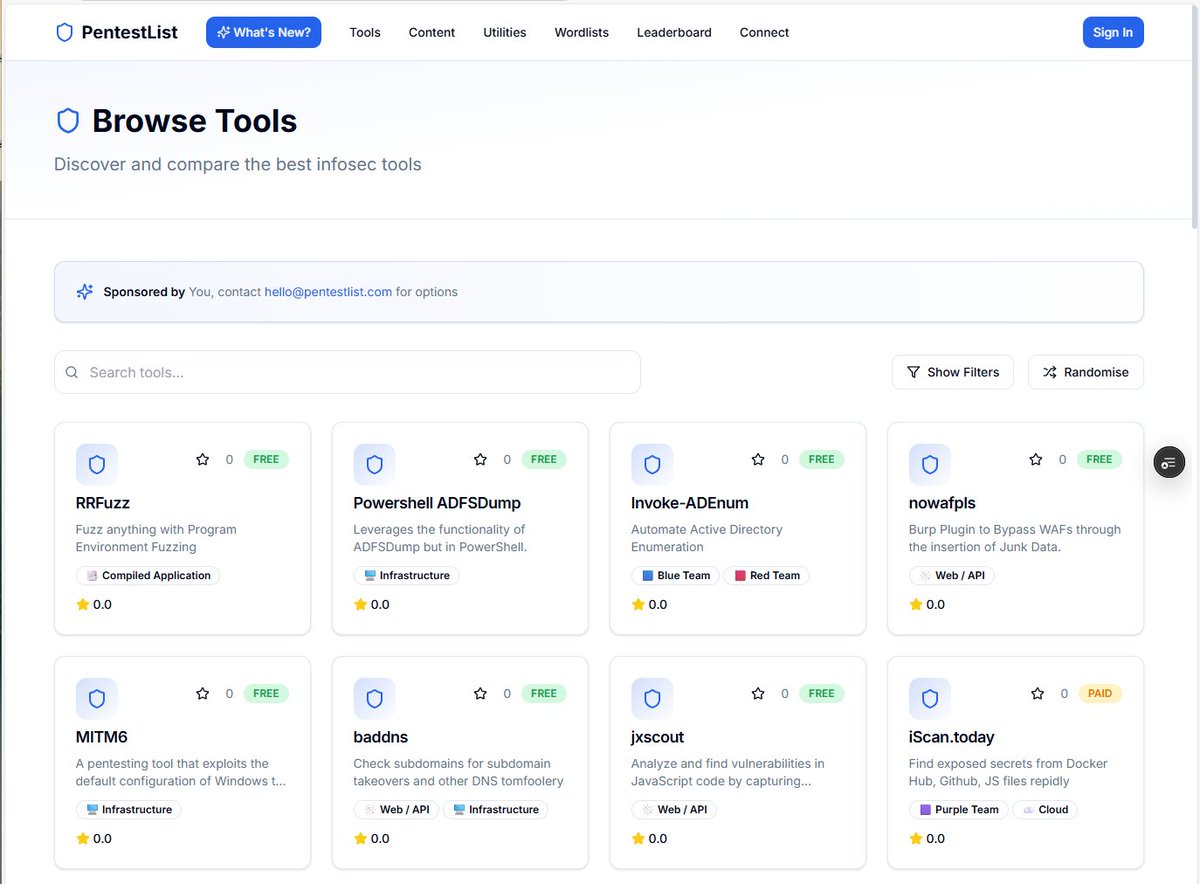Image resolution: width=1200 pixels, height=884 pixels.
Task: Star the nowafpls tool
Action: (1036, 459)
